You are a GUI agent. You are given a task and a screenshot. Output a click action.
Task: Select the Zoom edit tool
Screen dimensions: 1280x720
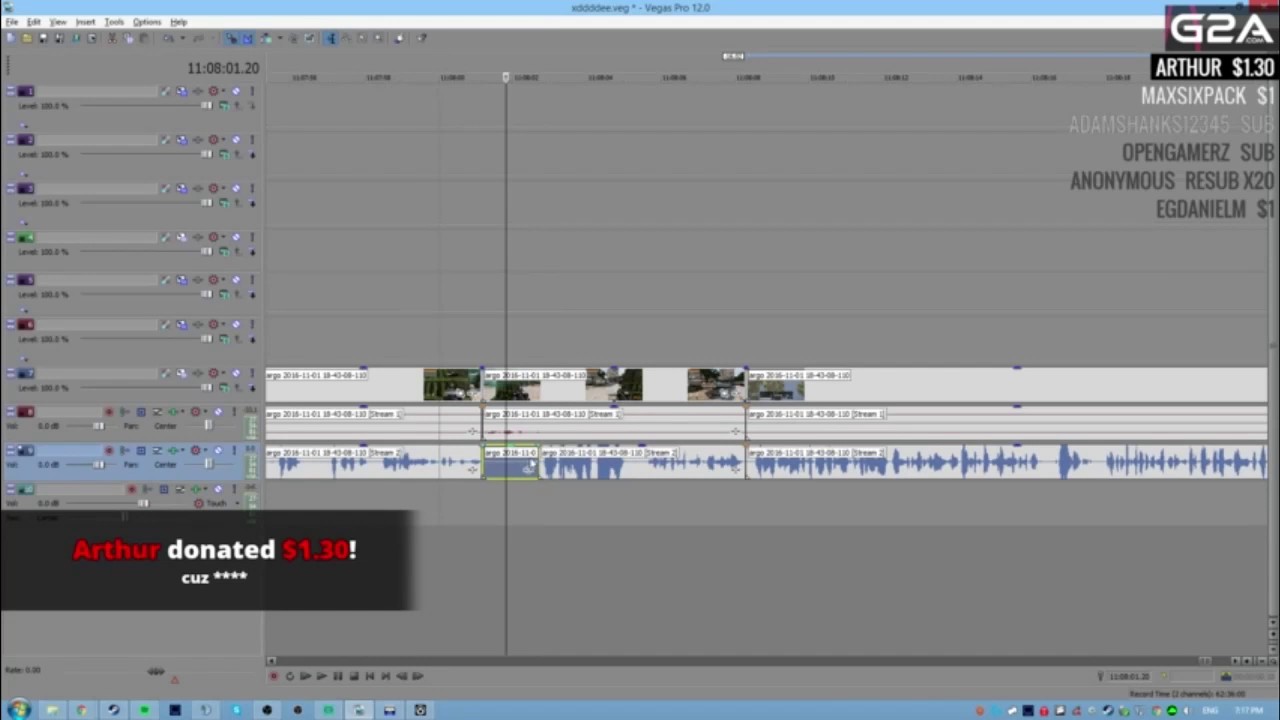click(x=378, y=38)
